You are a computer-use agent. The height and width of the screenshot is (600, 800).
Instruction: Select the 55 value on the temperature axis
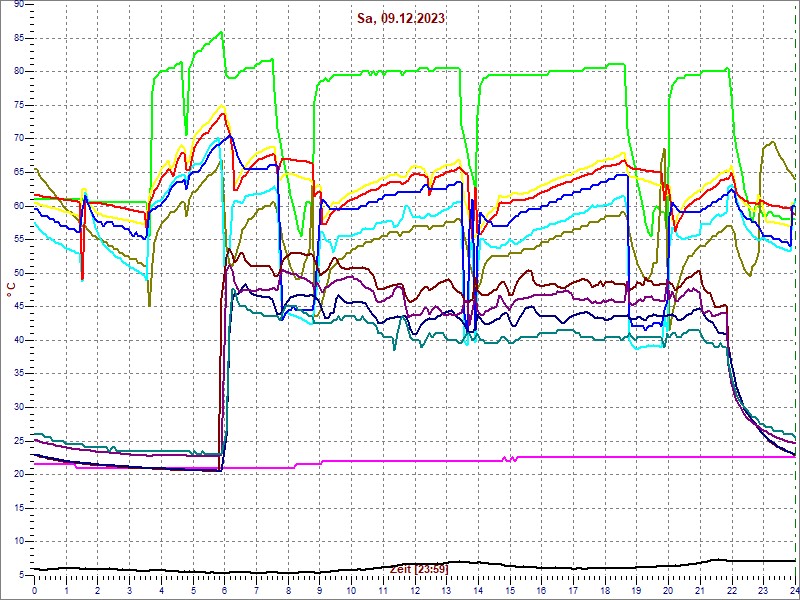pyautogui.click(x=20, y=240)
